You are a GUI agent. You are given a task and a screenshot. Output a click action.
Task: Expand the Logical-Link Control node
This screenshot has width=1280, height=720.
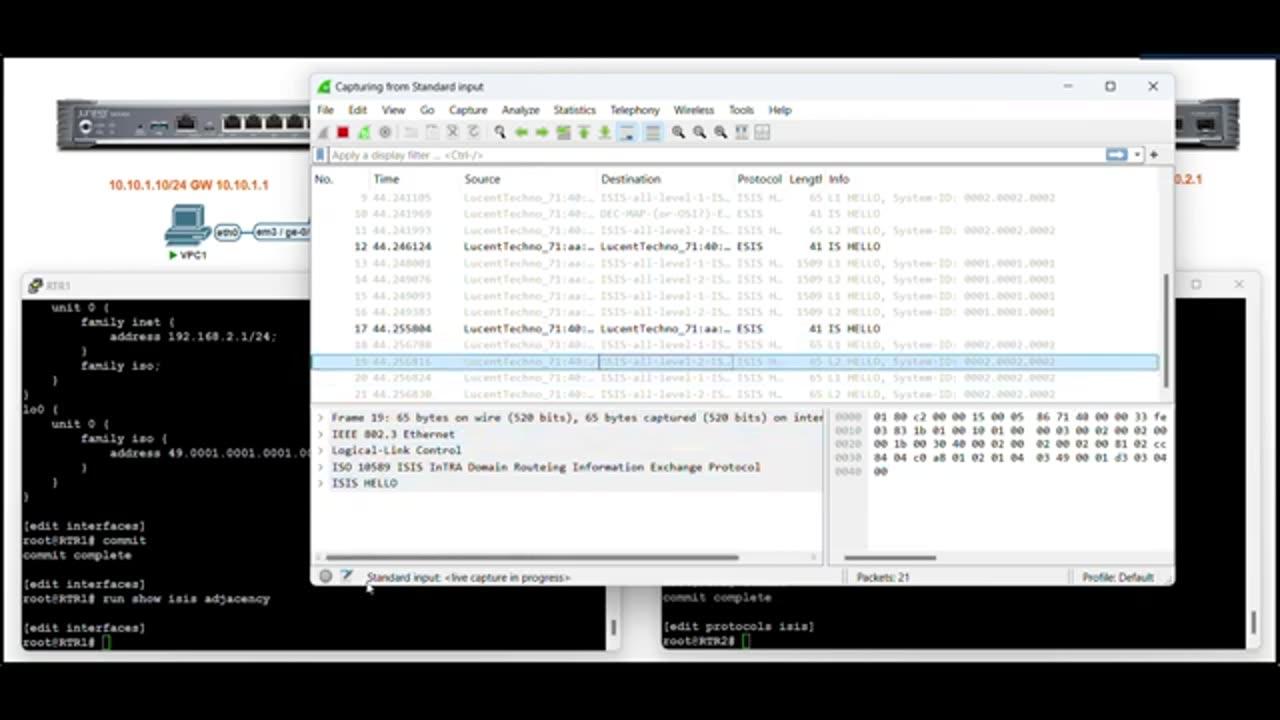tap(321, 450)
